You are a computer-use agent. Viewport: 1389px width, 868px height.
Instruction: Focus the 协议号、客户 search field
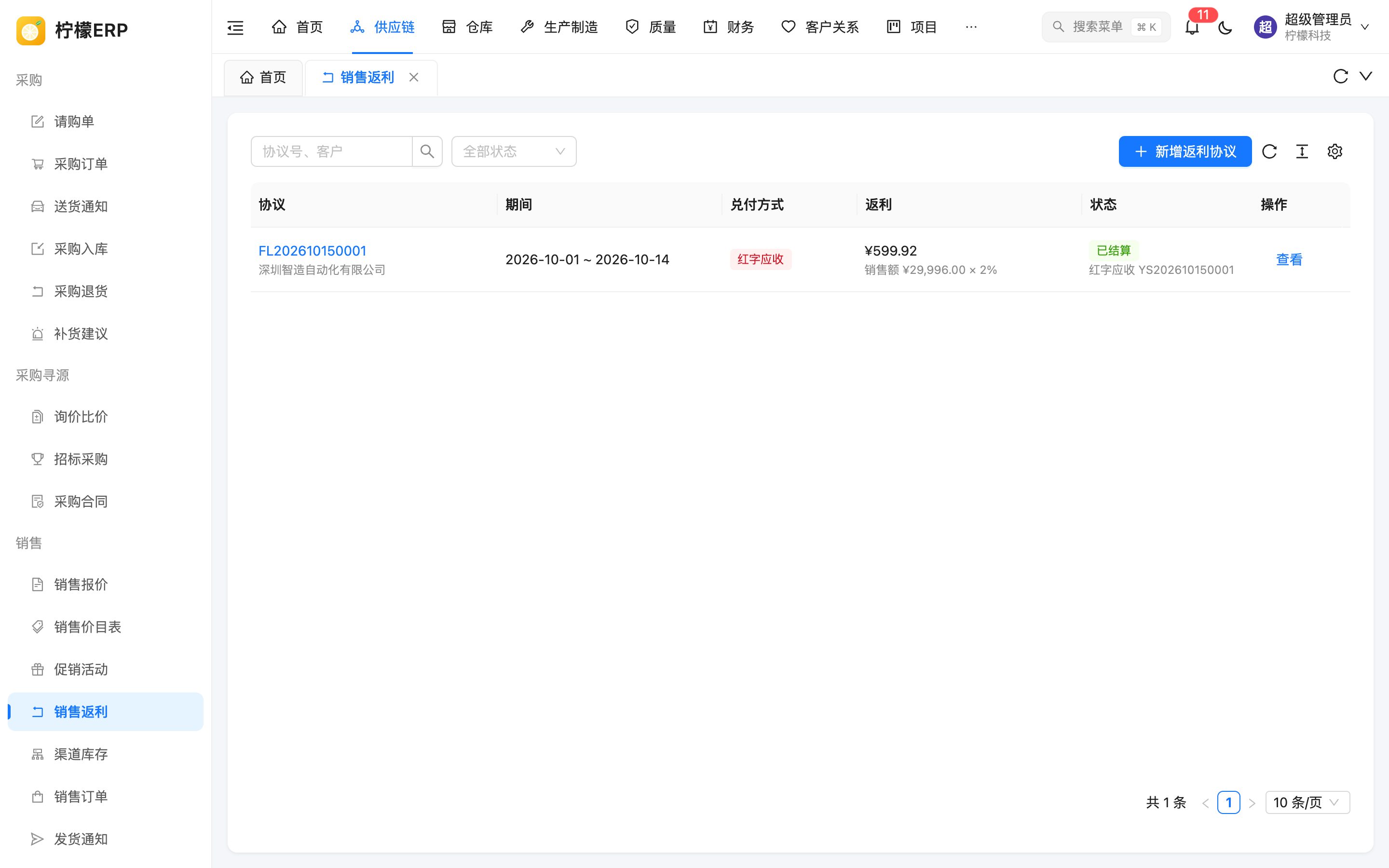click(332, 151)
